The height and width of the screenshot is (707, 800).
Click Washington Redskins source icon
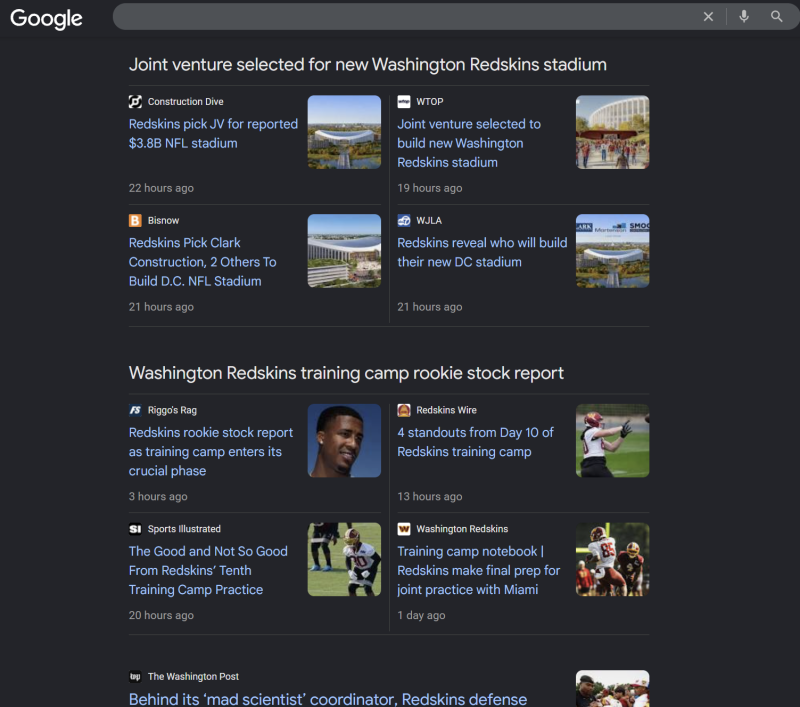404,529
